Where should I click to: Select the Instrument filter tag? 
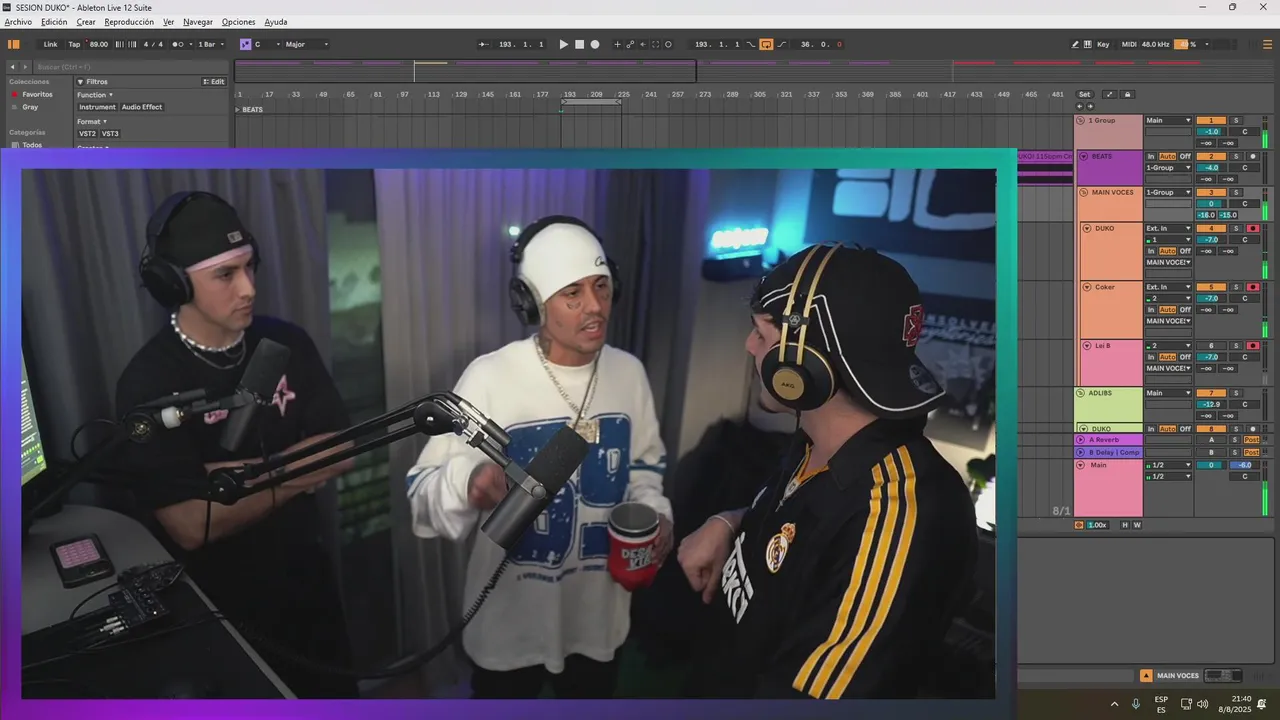point(97,107)
